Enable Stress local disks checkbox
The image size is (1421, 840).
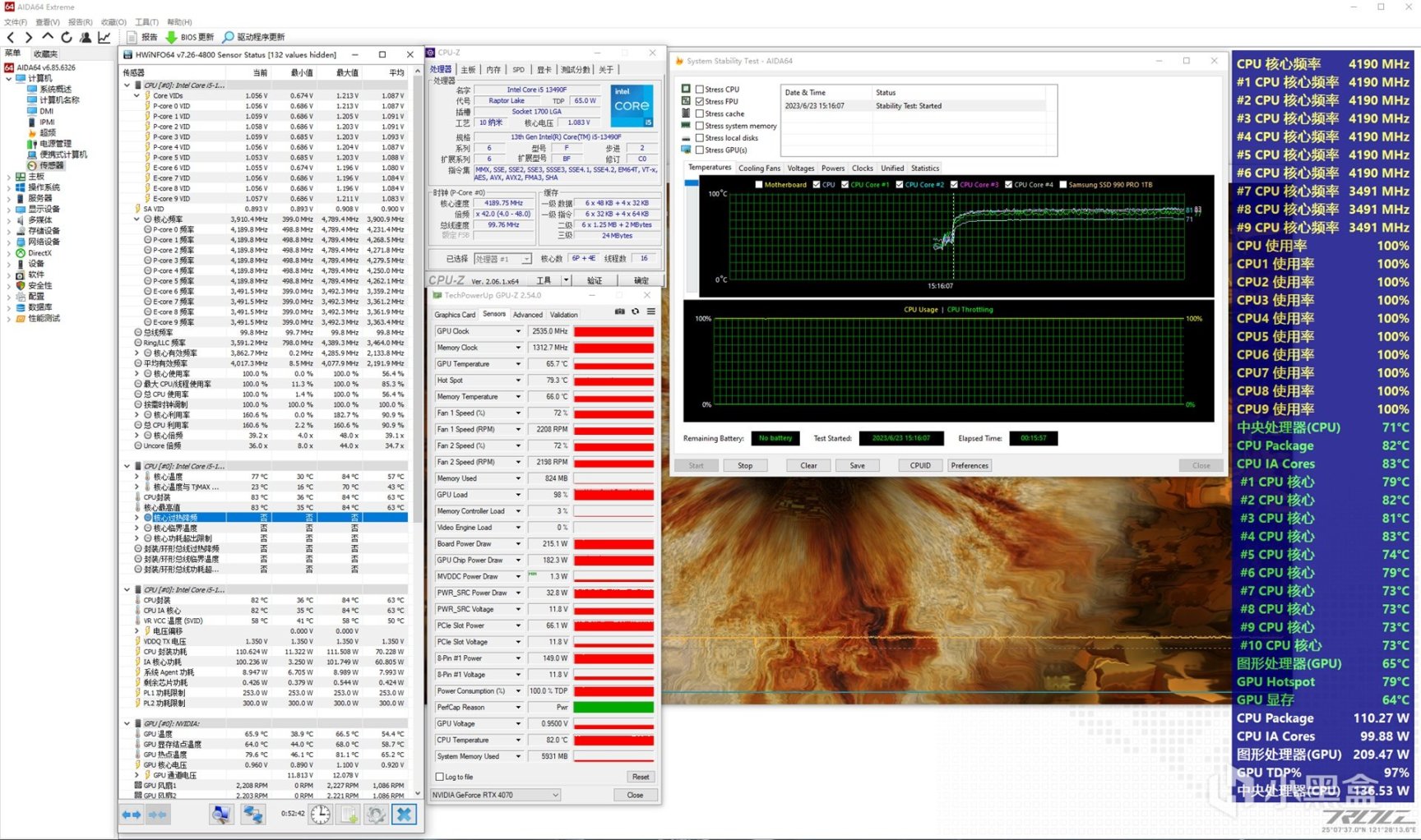pos(699,138)
